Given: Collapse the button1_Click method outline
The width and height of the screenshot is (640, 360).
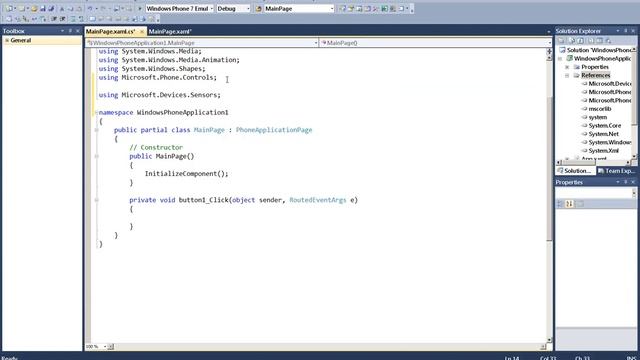Looking at the screenshot, I should (x=96, y=200).
